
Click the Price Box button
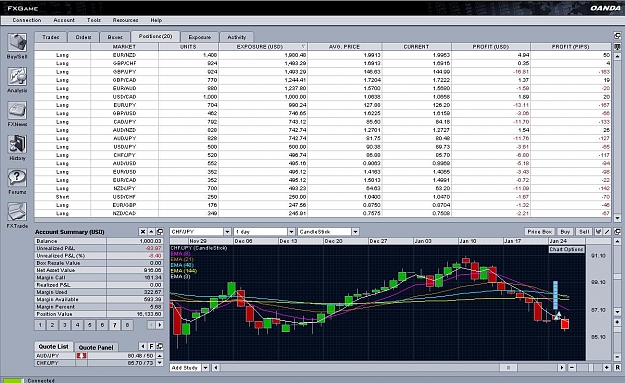tap(540, 232)
